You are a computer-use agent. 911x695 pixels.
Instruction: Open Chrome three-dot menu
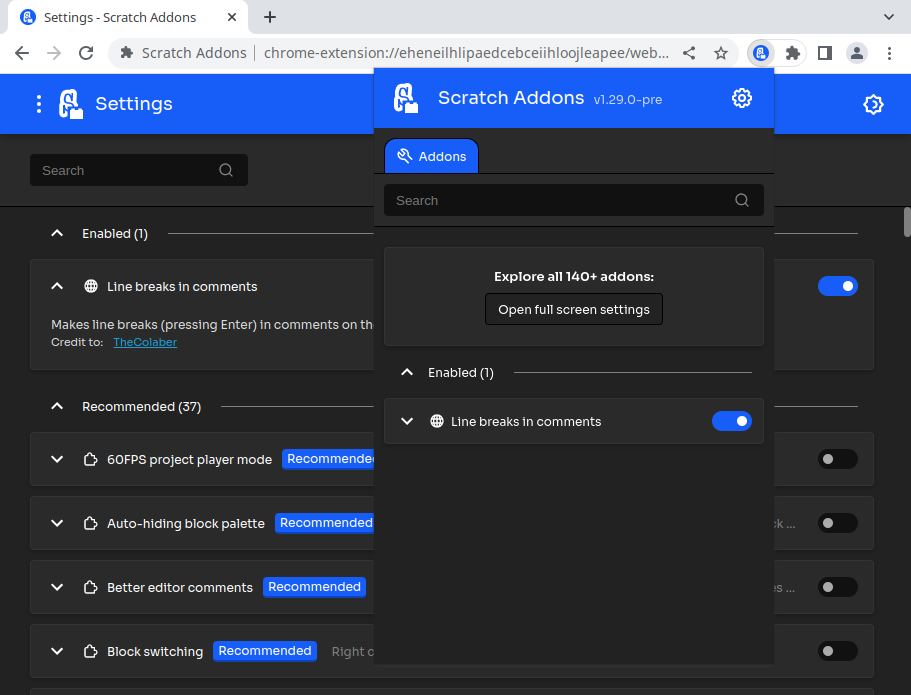point(889,53)
